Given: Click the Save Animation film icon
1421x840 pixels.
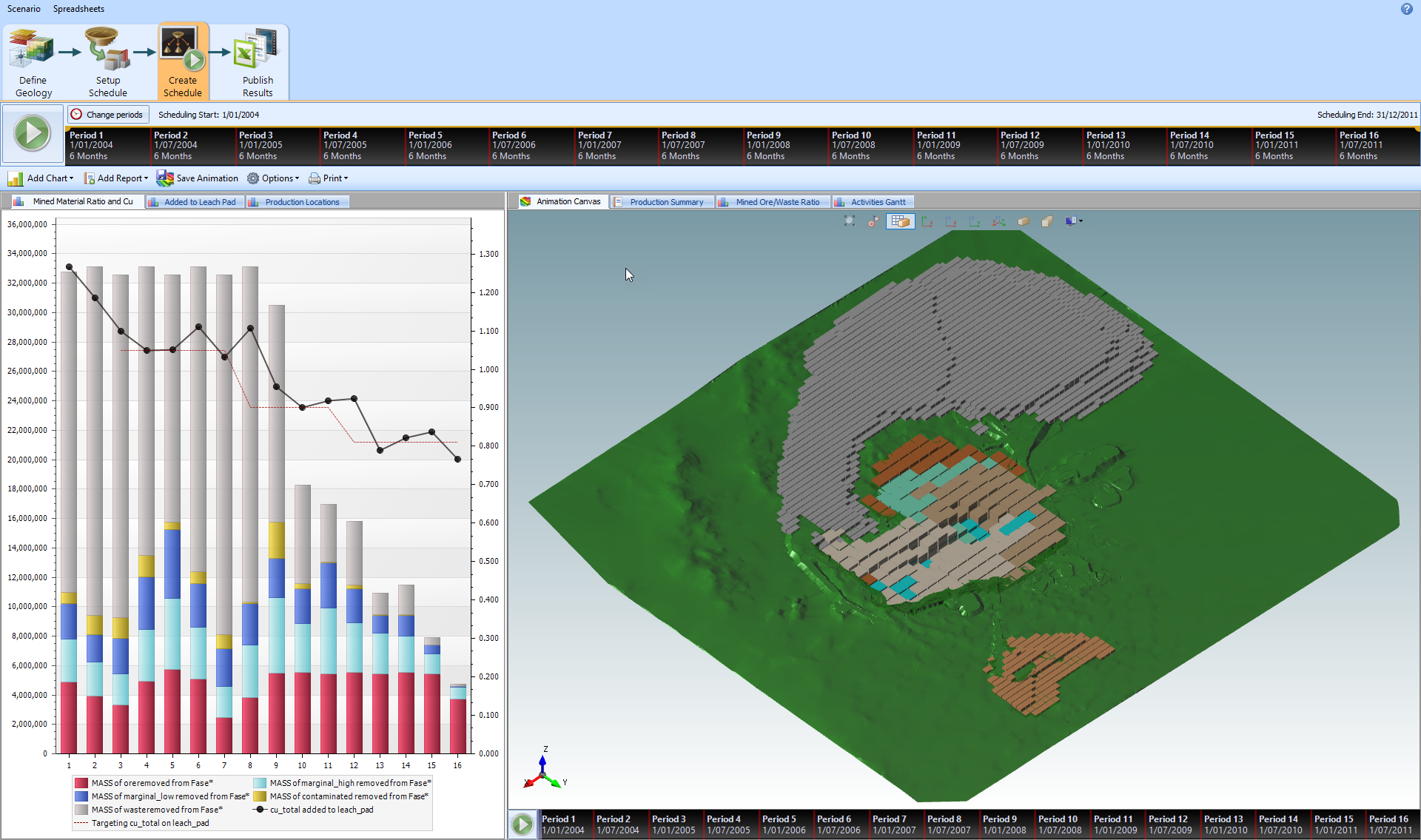Looking at the screenshot, I should [x=164, y=178].
